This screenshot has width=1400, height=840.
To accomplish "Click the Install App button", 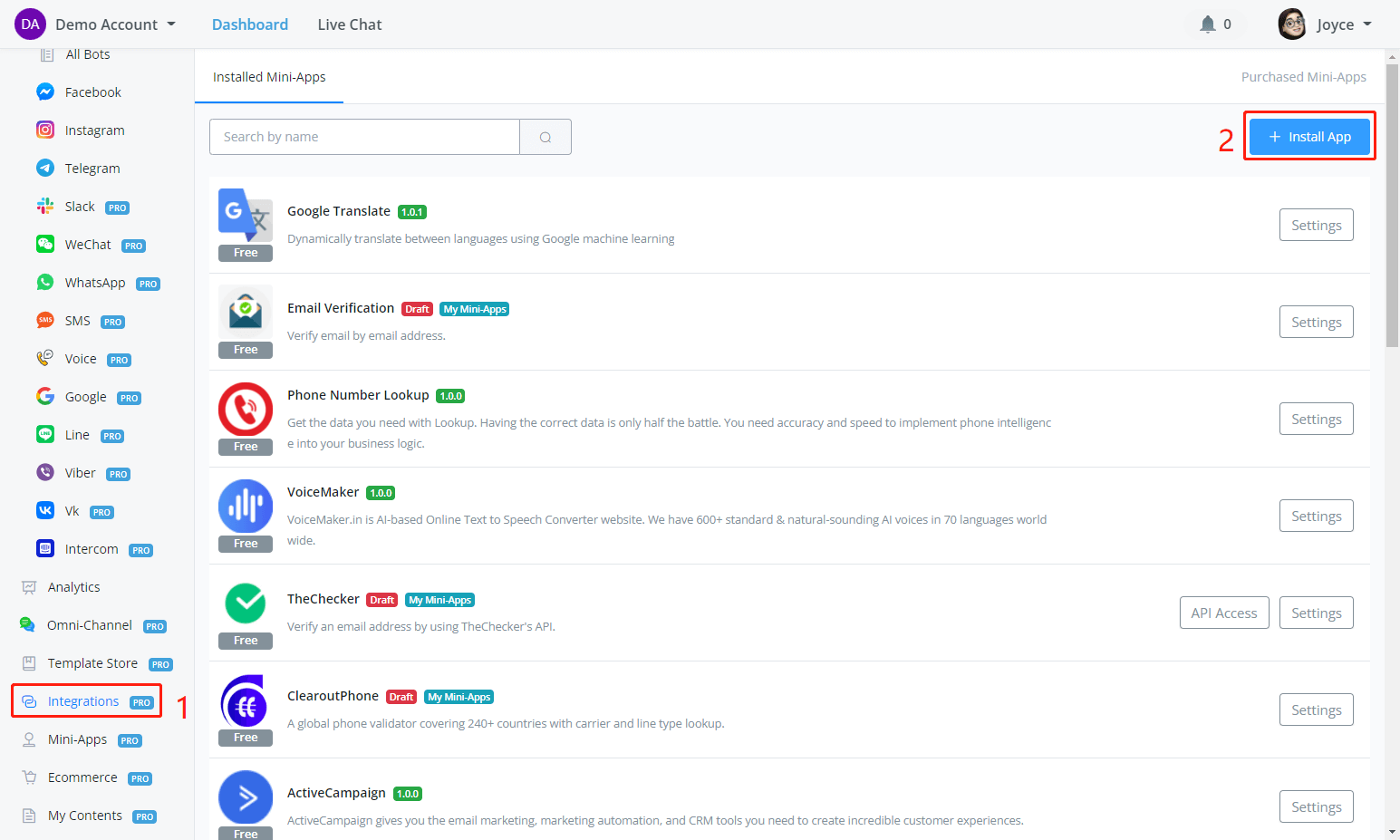I will coord(1309,137).
